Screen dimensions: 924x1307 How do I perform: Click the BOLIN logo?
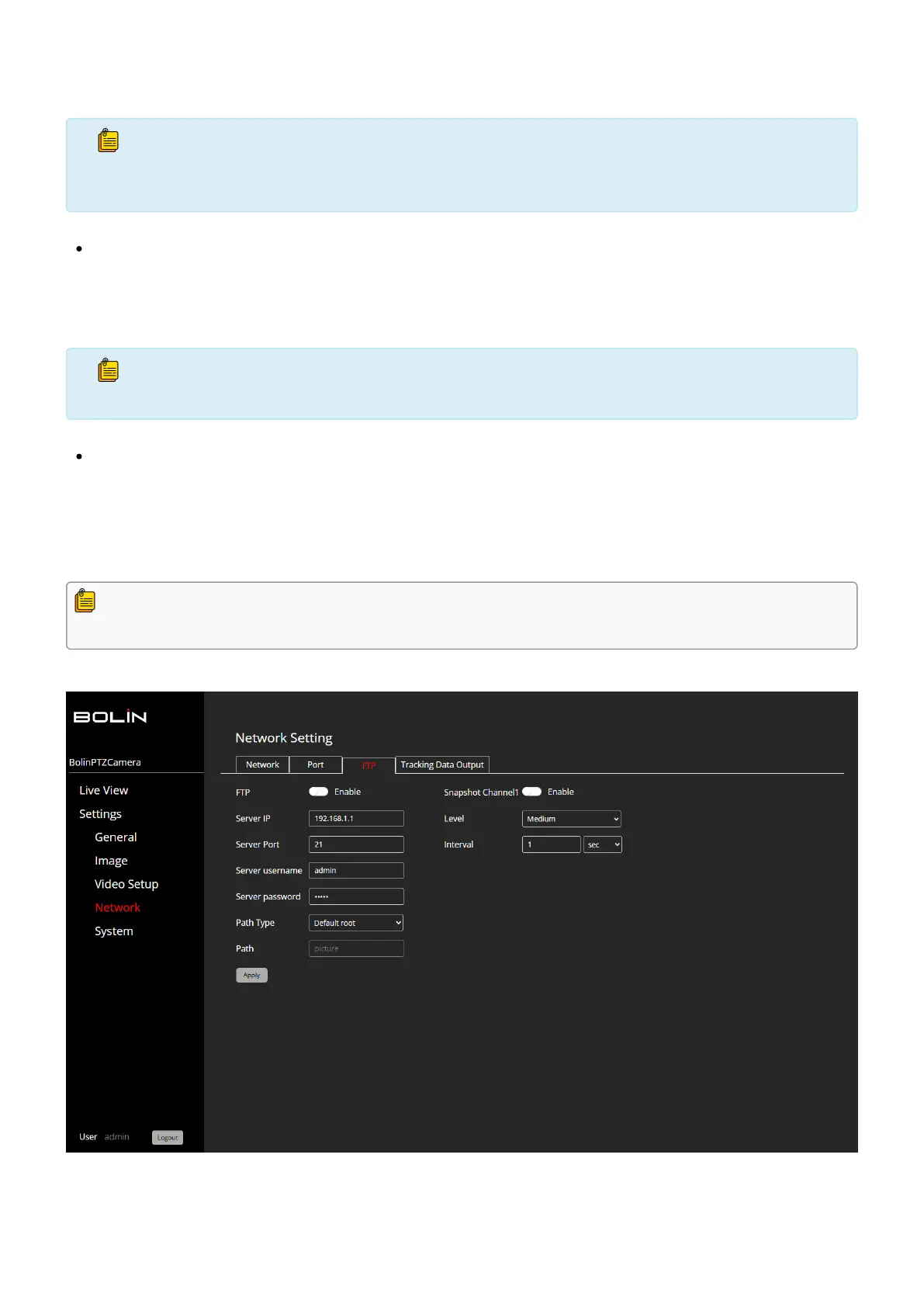click(109, 717)
